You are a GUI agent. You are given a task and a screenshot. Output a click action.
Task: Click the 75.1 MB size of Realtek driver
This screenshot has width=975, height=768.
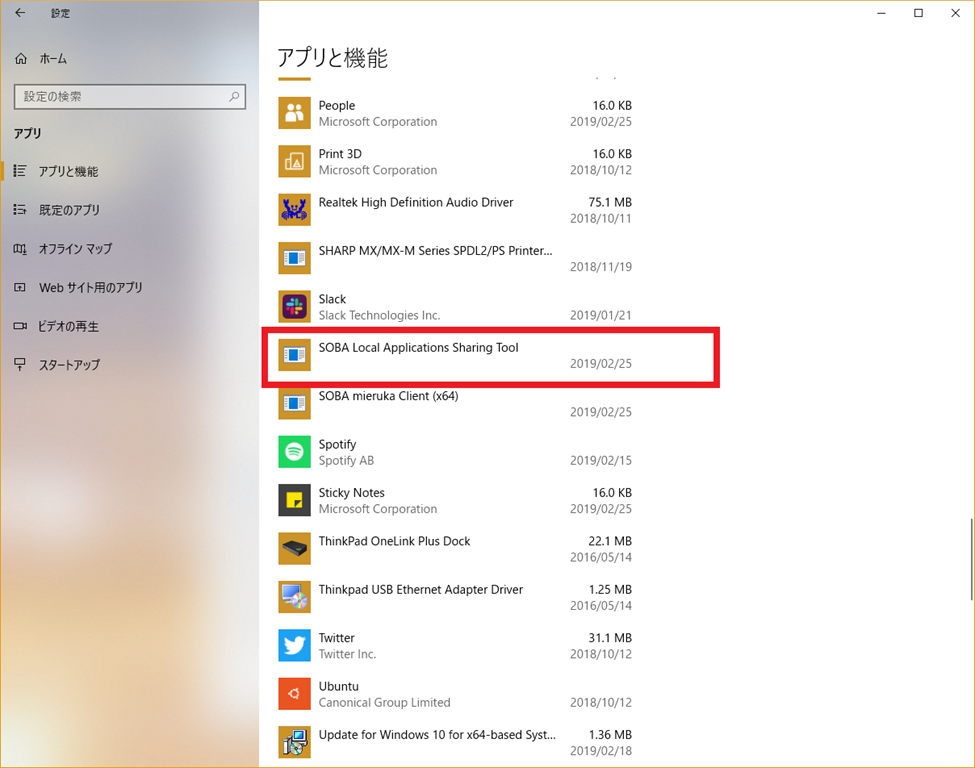[x=609, y=202]
